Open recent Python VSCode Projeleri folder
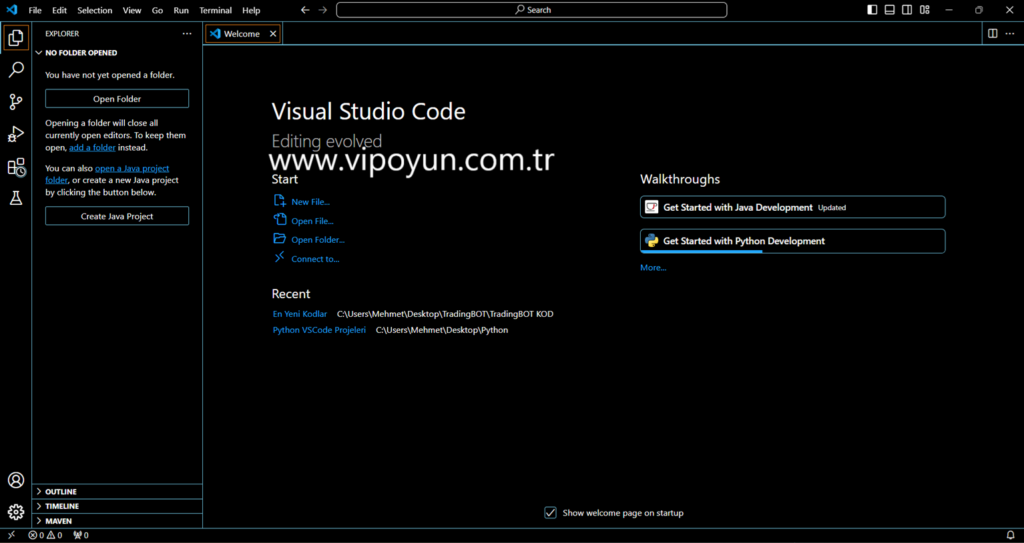Viewport: 1024px width, 543px height. click(319, 330)
